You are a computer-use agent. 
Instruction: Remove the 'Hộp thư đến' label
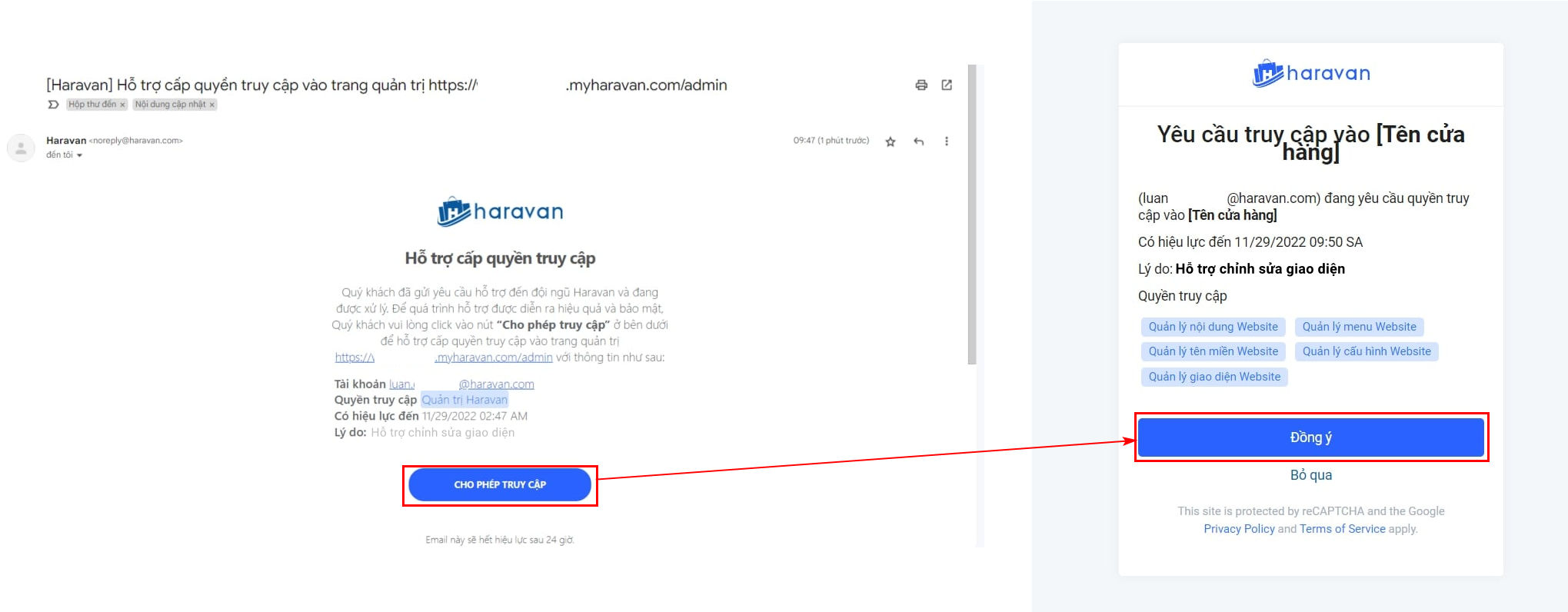point(122,105)
